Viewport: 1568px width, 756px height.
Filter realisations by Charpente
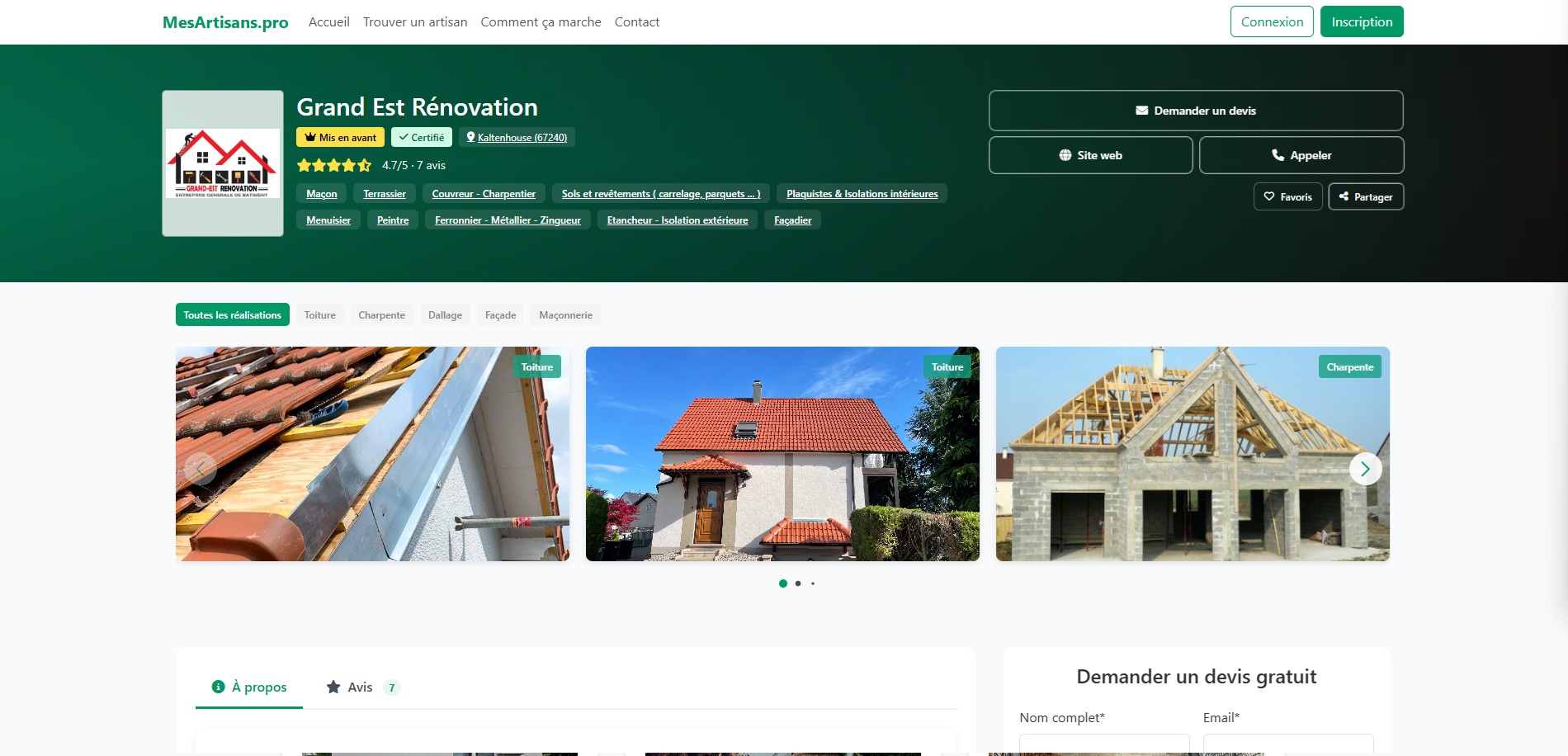coord(382,314)
